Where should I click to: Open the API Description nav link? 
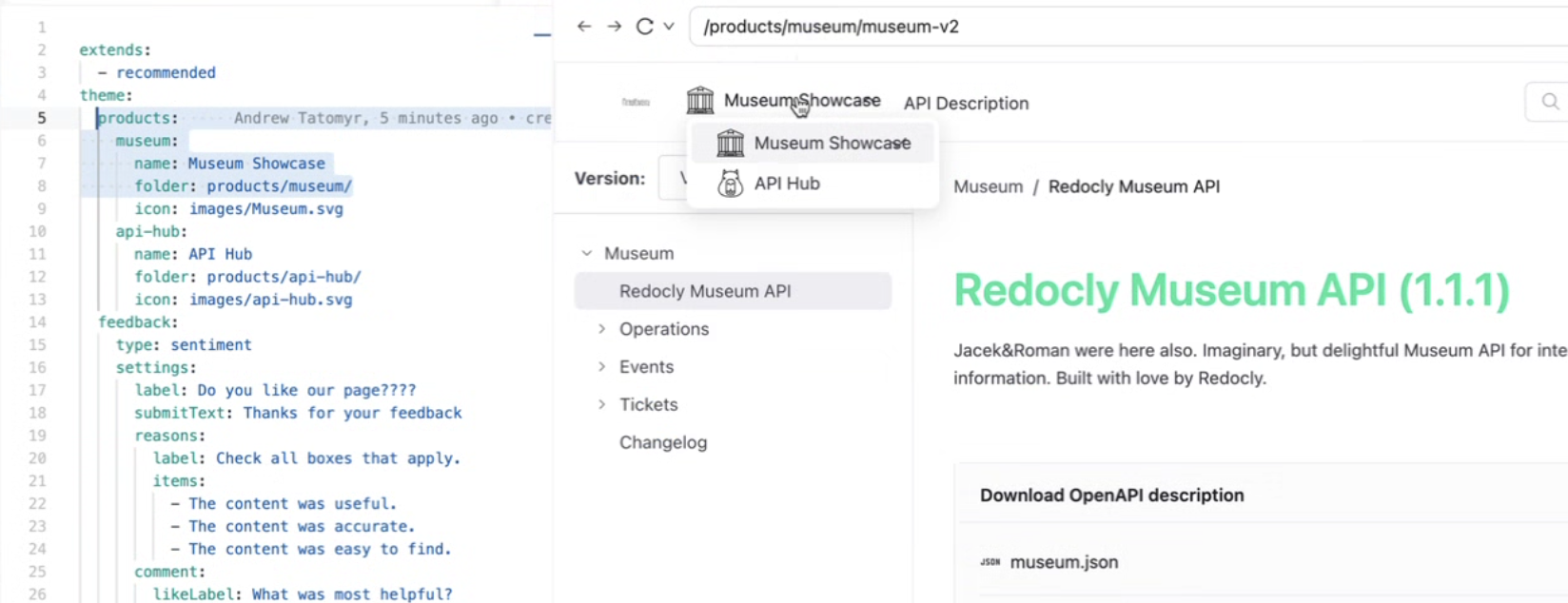point(966,103)
